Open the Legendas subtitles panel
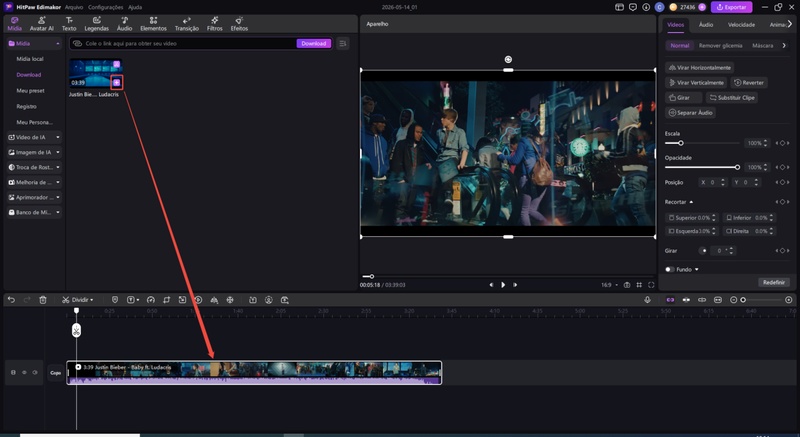The image size is (800, 437). click(96, 24)
